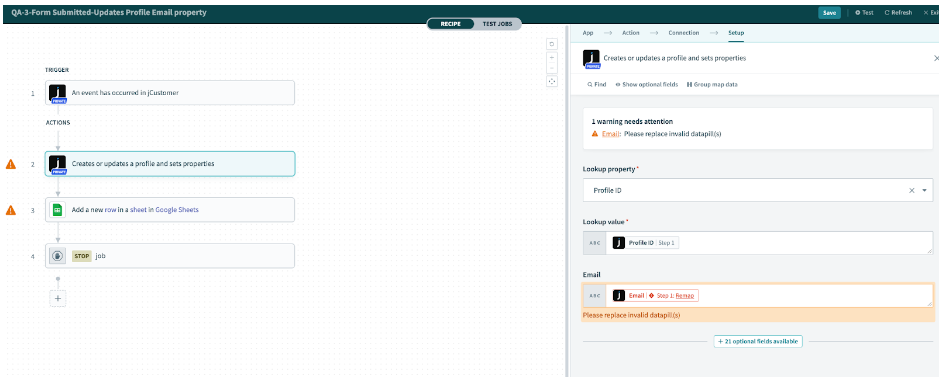
Task: Click Group map data
Action: coord(712,84)
